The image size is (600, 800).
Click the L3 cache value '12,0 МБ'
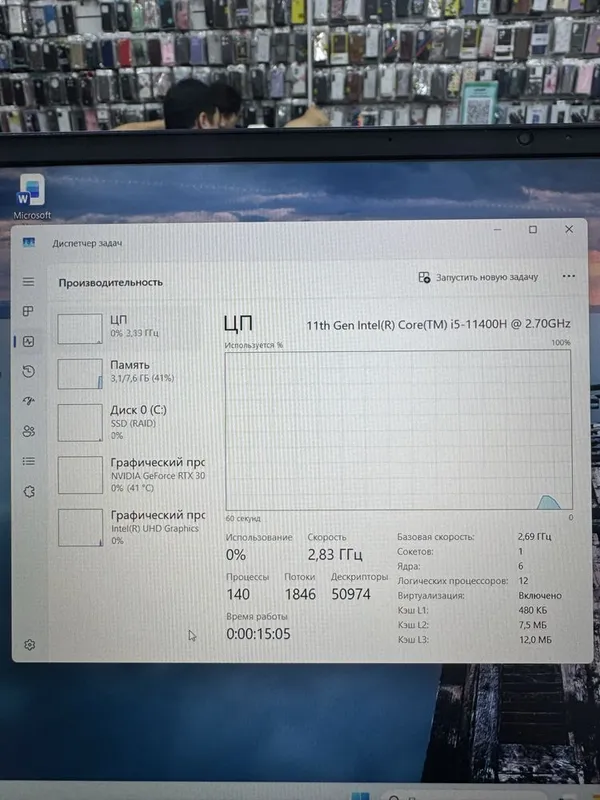(535, 640)
